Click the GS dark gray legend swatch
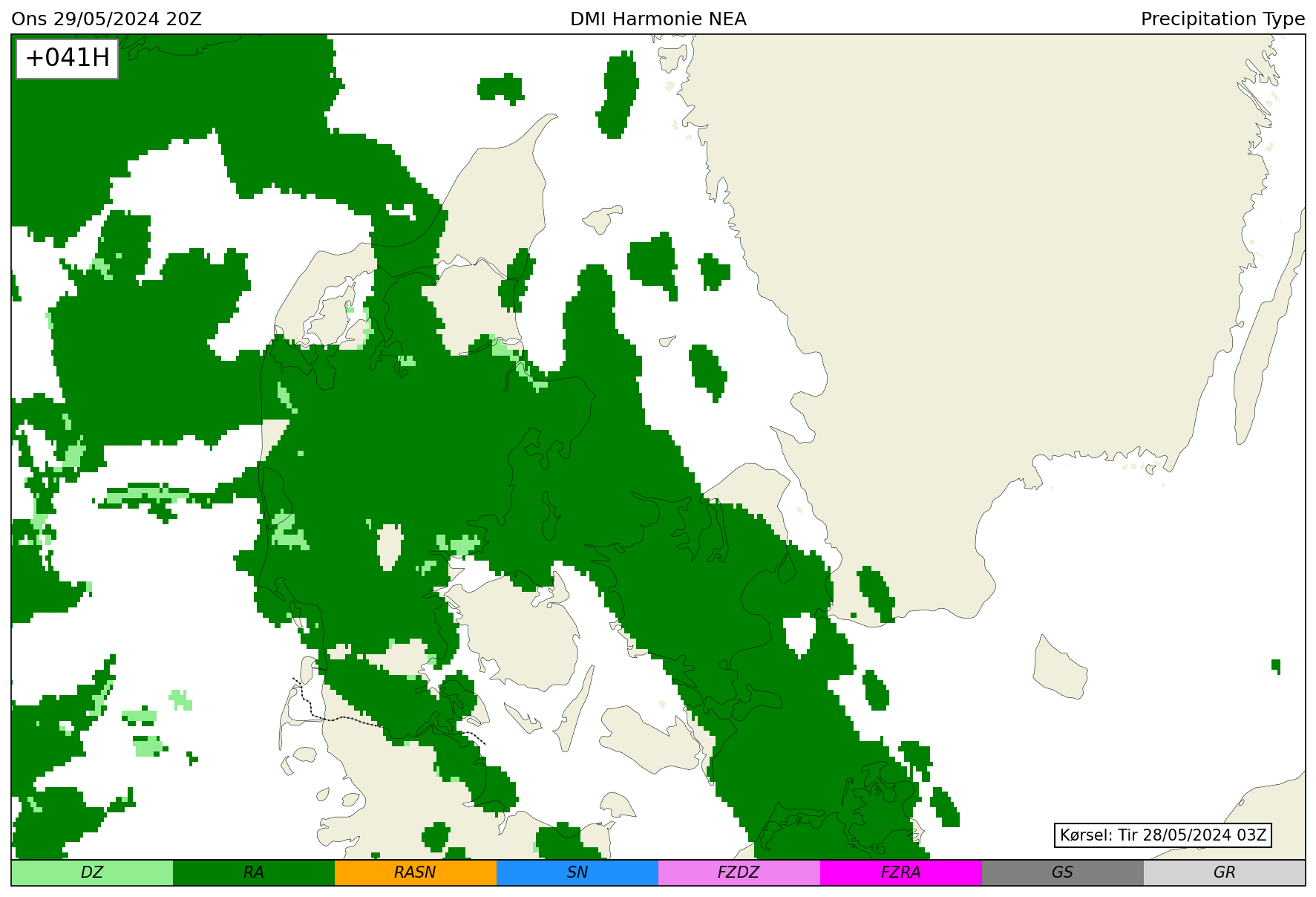 (x=1063, y=872)
